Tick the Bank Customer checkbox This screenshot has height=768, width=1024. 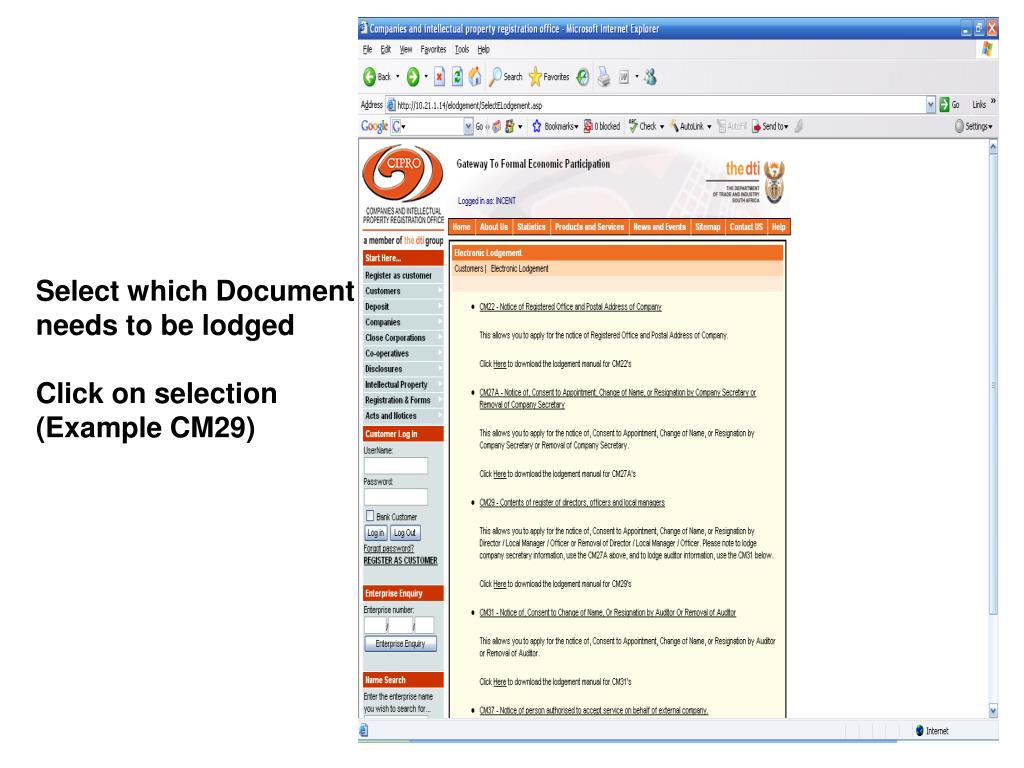coord(370,516)
